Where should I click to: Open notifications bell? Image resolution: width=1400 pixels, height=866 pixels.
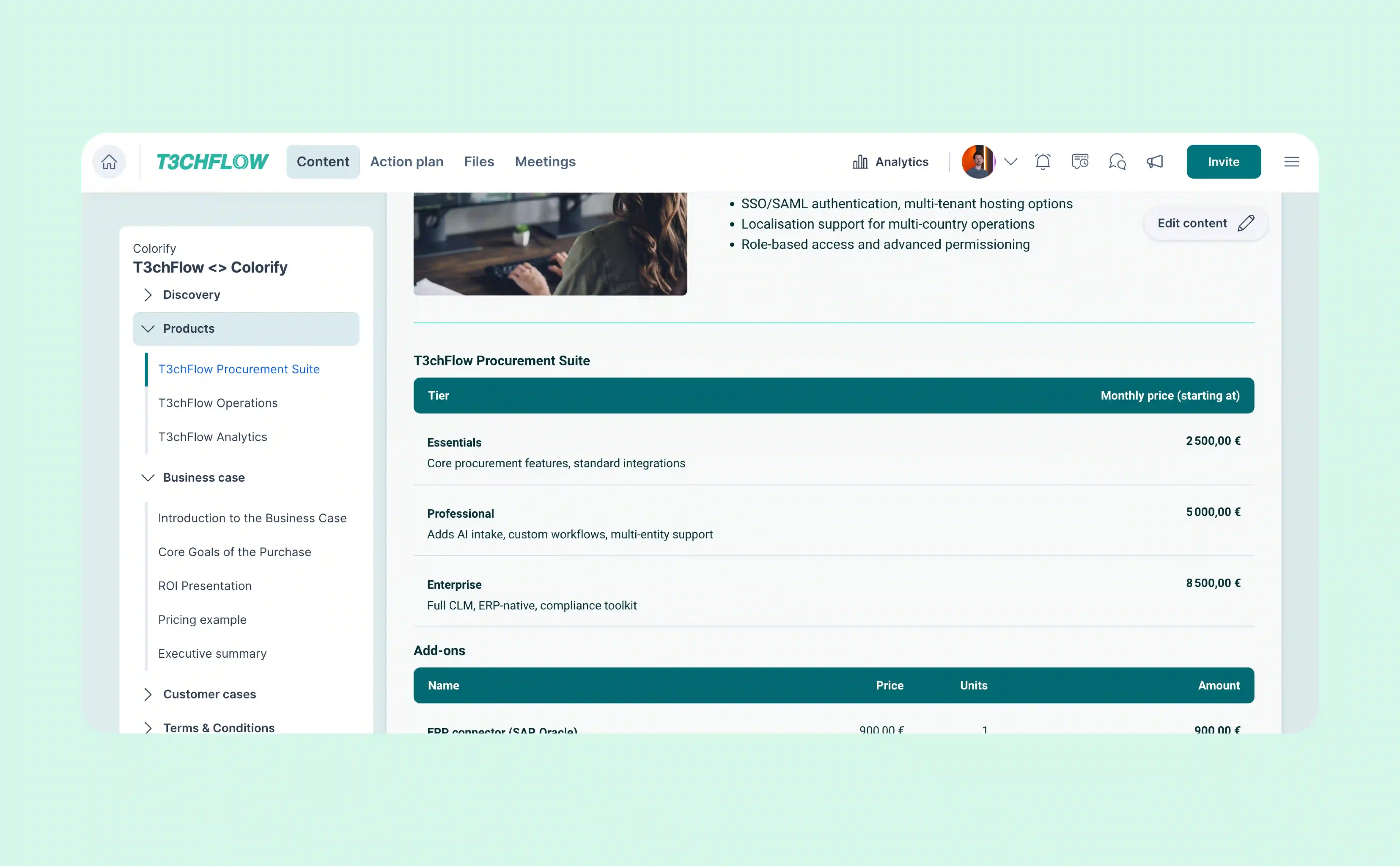tap(1043, 161)
